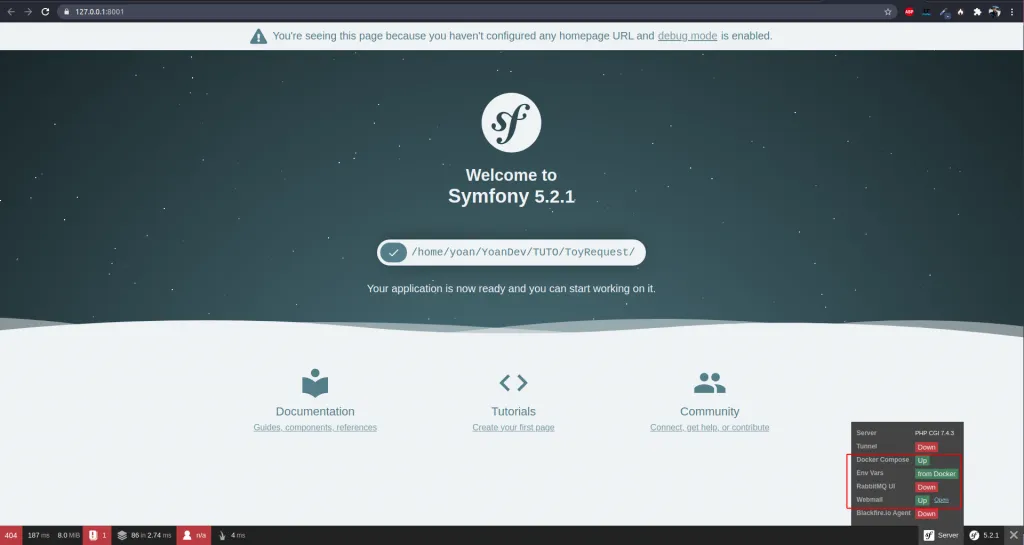Screen dimensions: 1024x545
Task: Click the Tutorials code brackets icon
Action: tap(513, 383)
